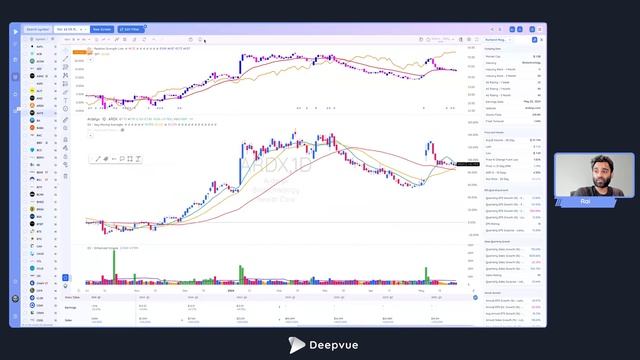Pick the callout tool in the floating toolbar

(x=122, y=159)
